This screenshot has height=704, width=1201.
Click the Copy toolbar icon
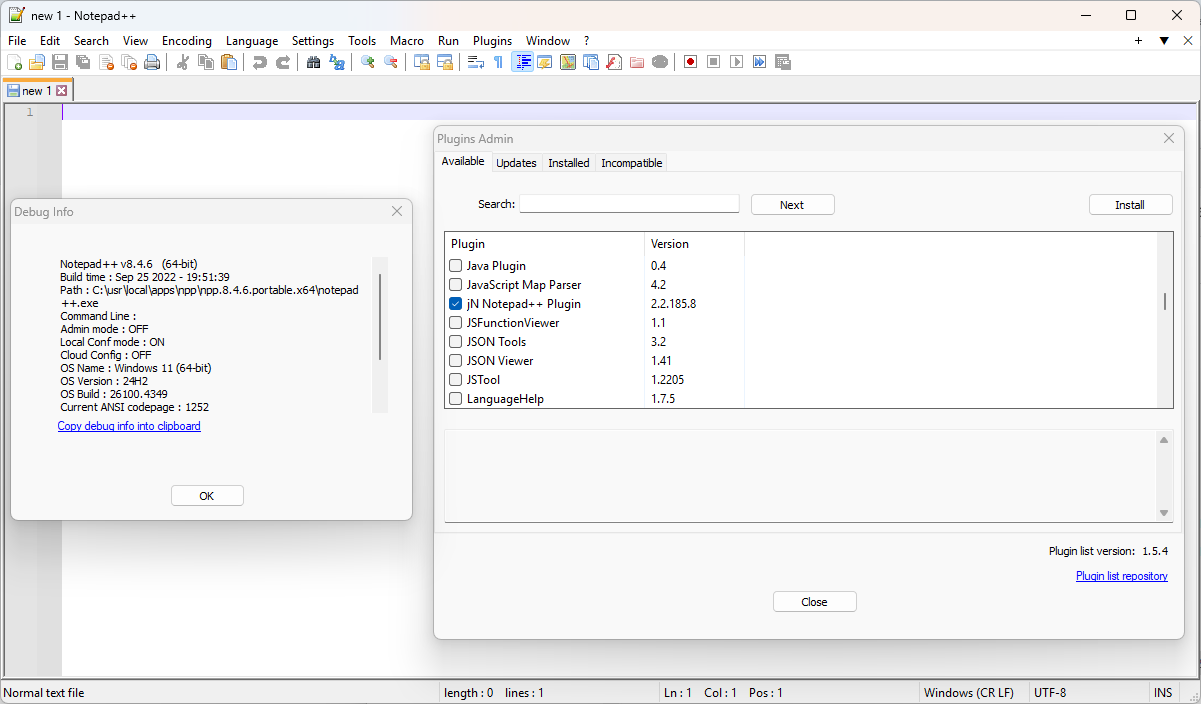pyautogui.click(x=206, y=62)
